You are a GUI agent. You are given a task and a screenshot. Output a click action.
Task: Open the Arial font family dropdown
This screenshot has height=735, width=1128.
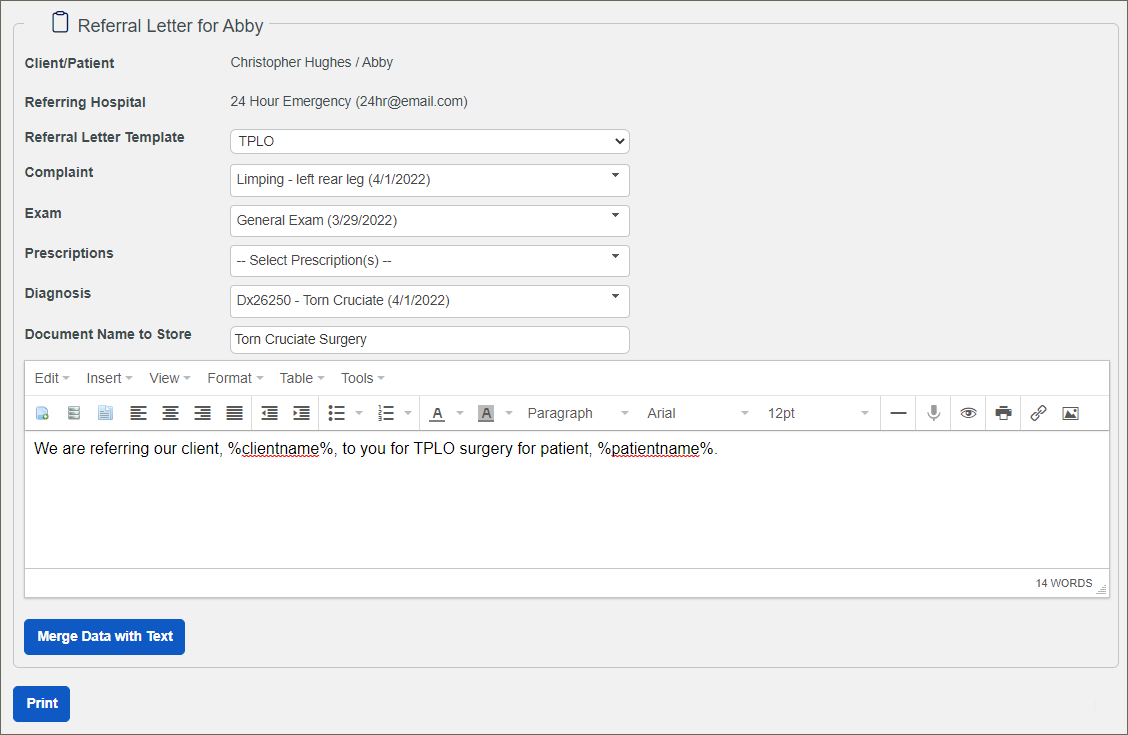[x=698, y=414]
